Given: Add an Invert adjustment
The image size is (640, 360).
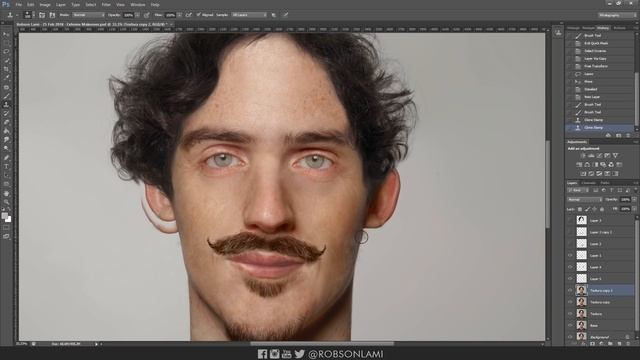Looking at the screenshot, I should pos(583,173).
